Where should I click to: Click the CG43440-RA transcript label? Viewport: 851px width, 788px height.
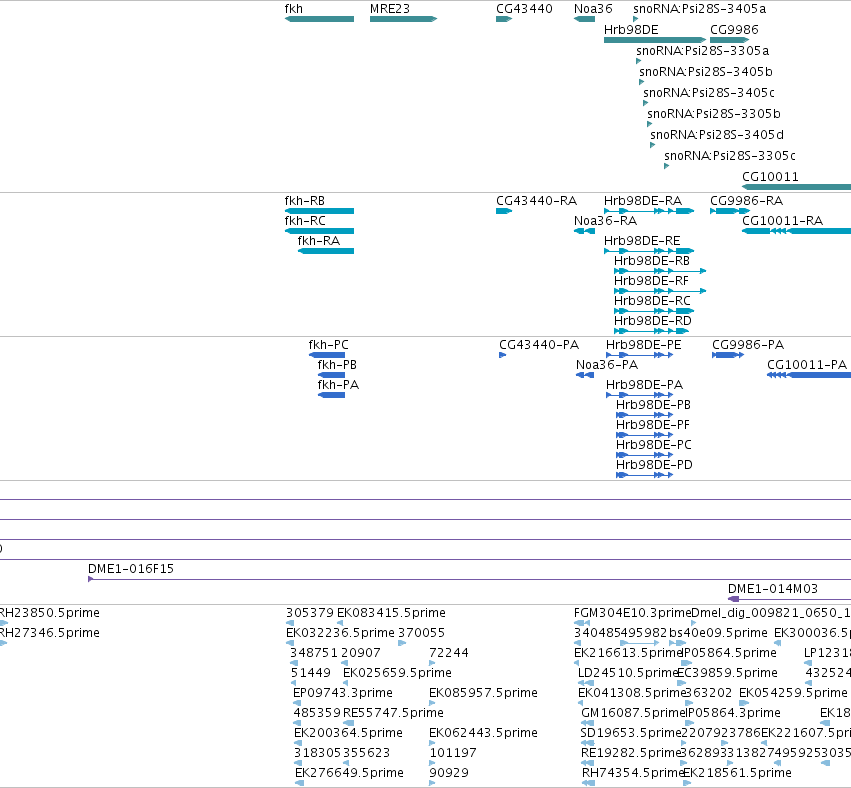pos(536,201)
